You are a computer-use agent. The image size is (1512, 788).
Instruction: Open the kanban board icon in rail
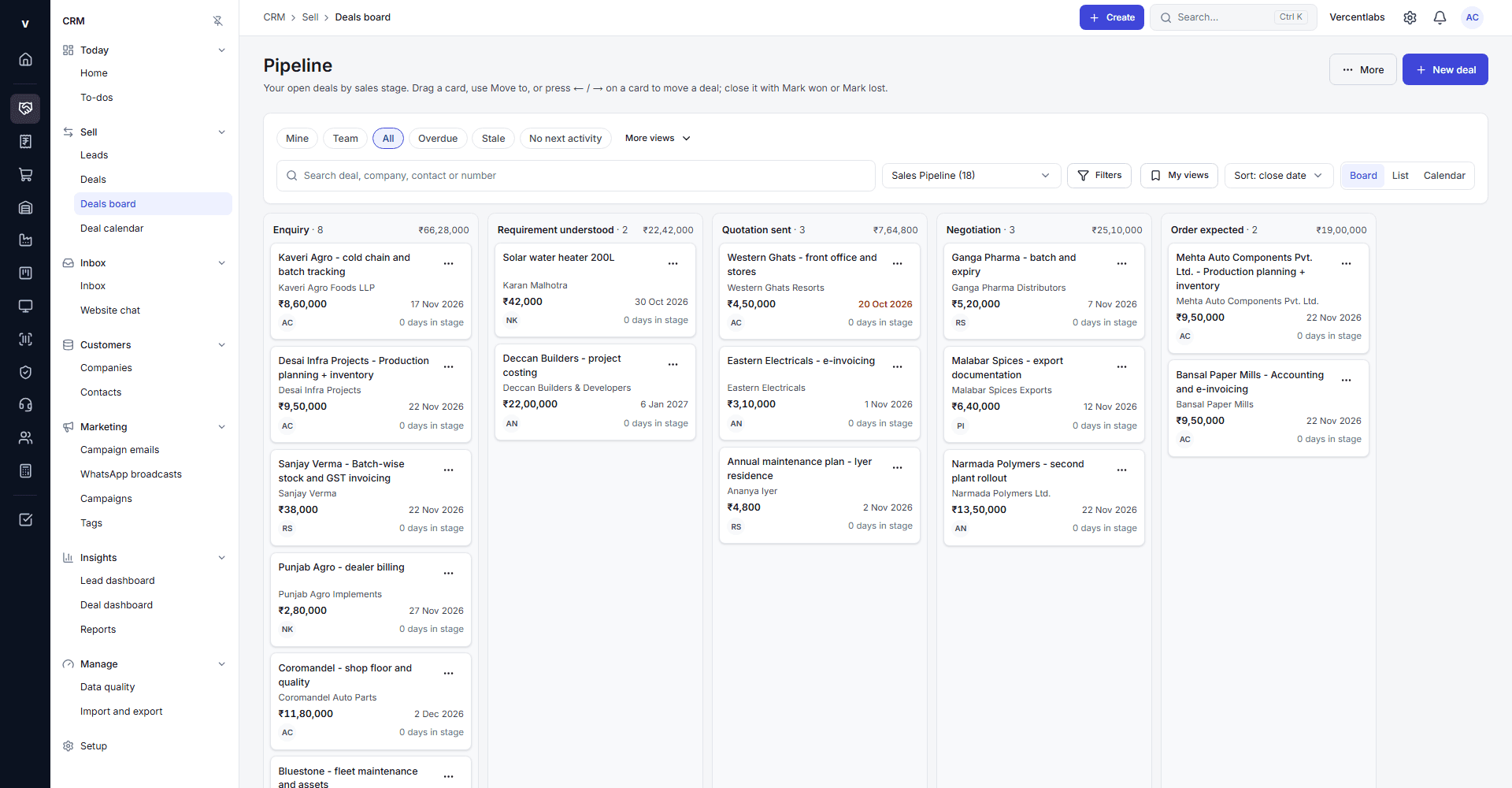coord(25,273)
